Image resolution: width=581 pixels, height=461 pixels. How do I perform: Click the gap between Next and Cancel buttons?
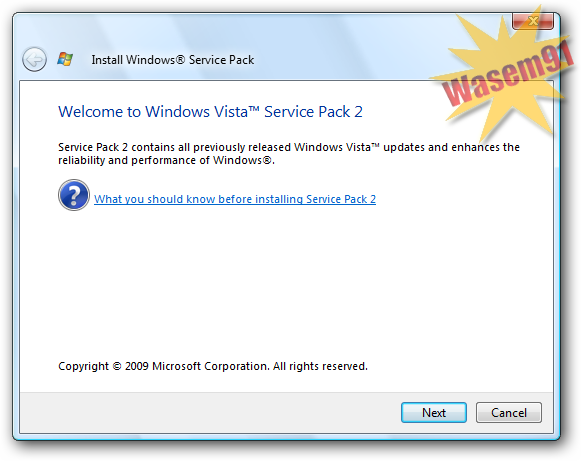pos(471,412)
